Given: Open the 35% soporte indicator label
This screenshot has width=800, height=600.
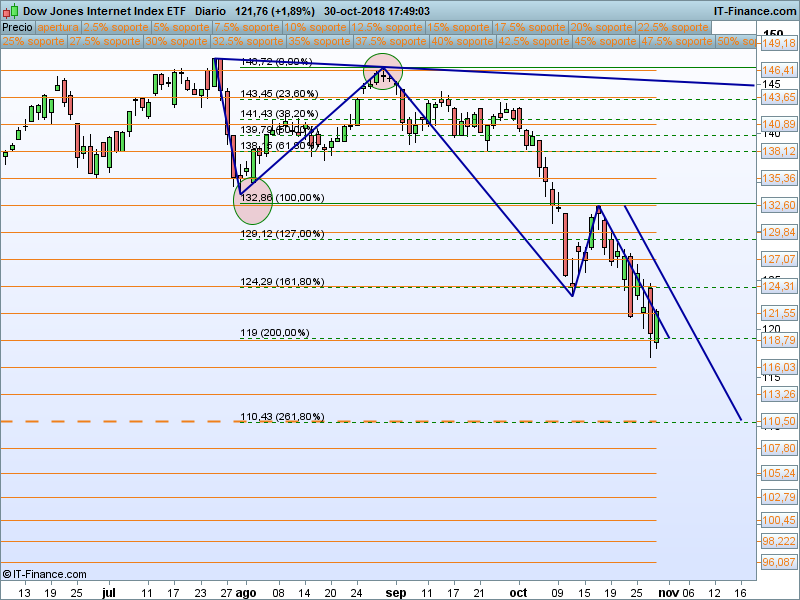Looking at the screenshot, I should pos(319,41).
